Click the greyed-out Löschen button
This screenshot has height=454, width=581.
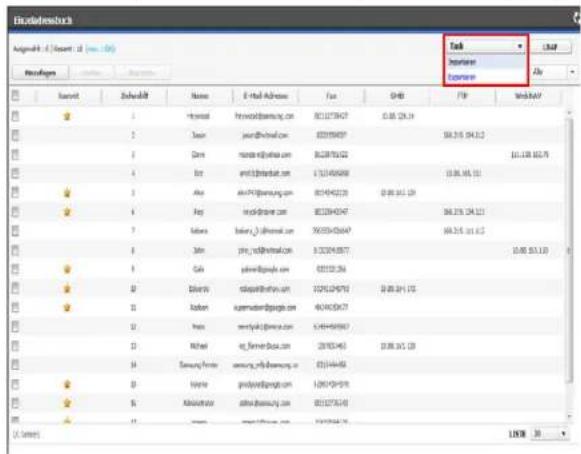click(91, 73)
